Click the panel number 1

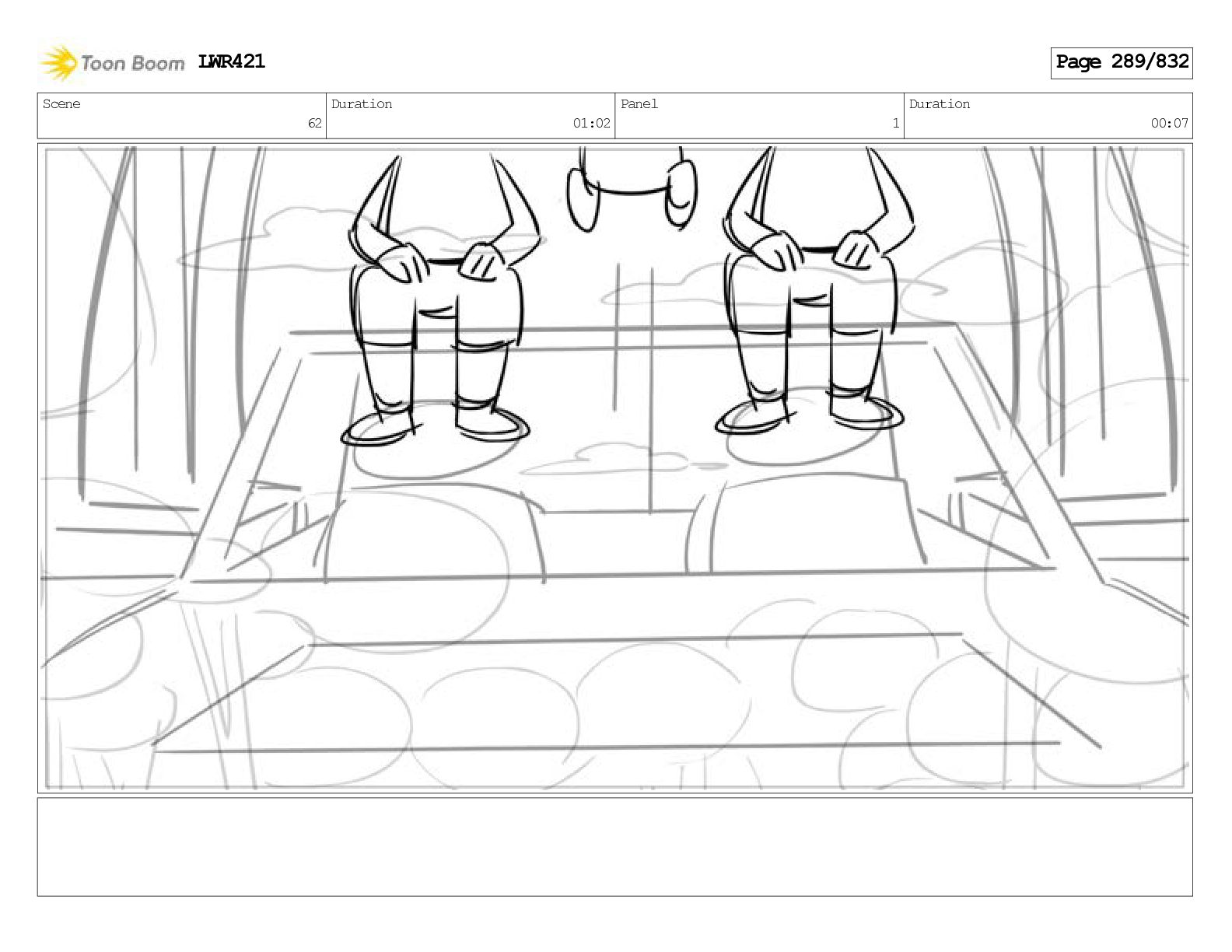(896, 123)
